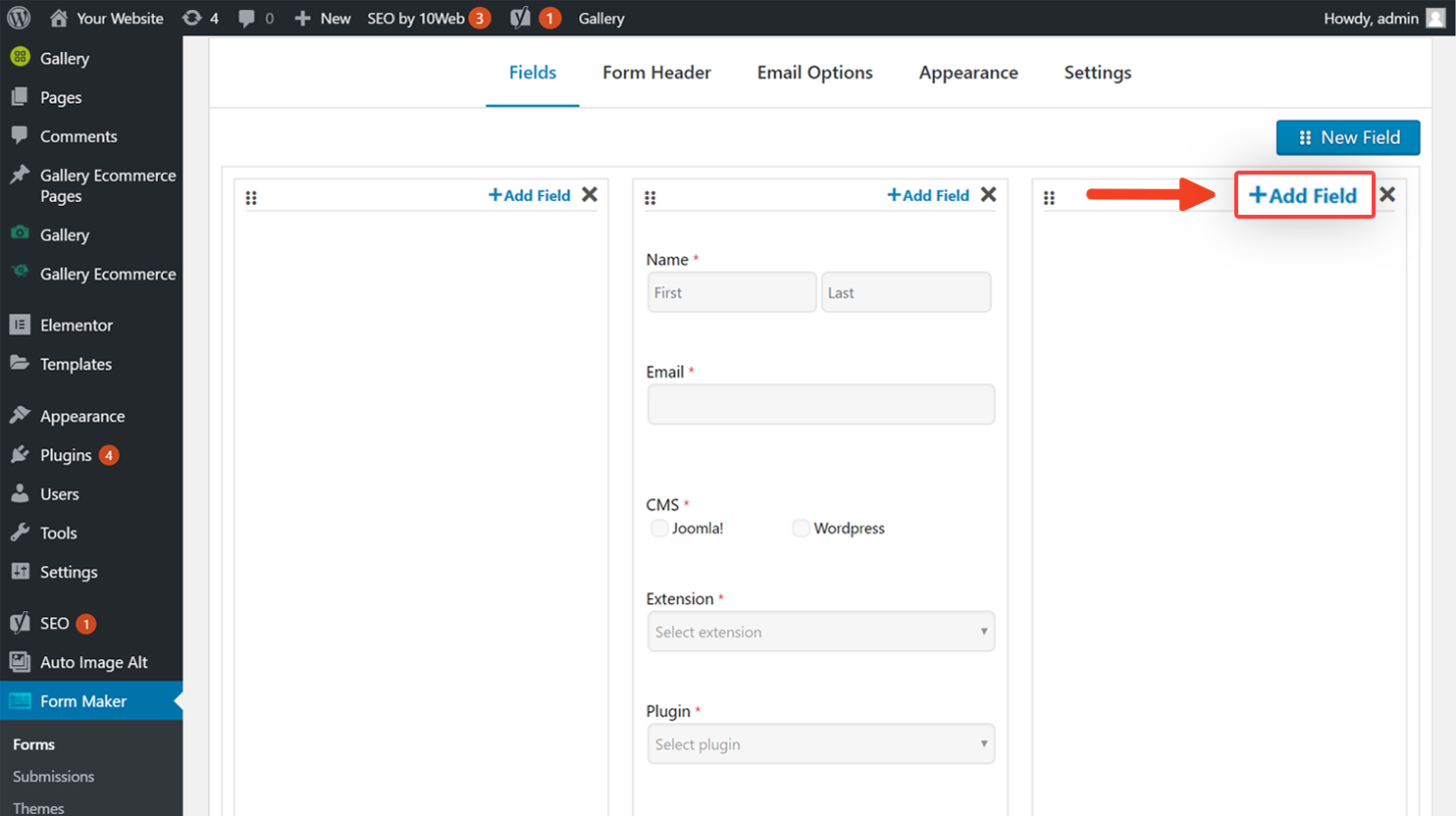Click the Appearance brush icon in sidebar
The image size is (1456, 816).
tap(20, 415)
